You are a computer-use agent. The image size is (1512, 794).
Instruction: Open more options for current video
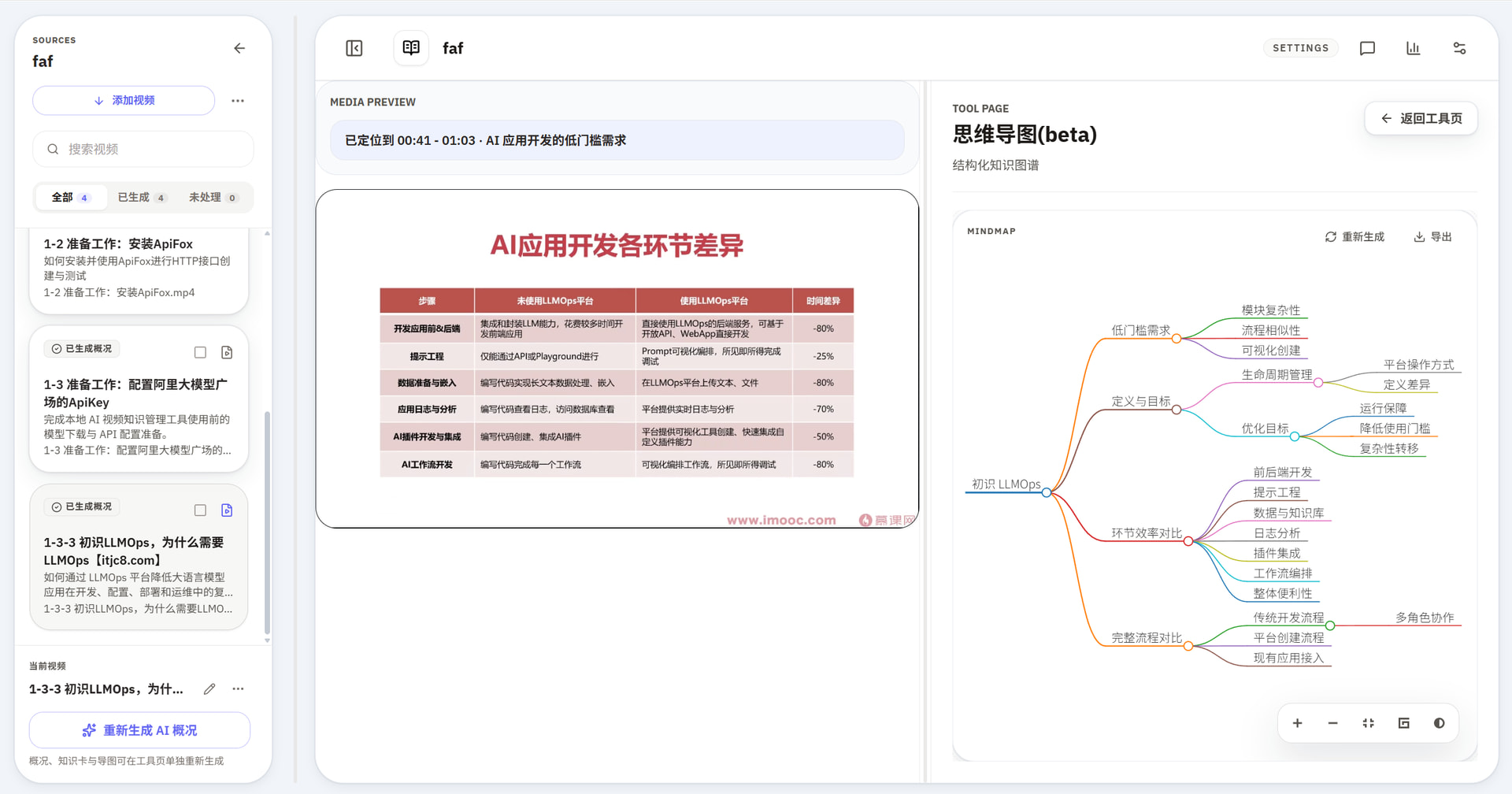pyautogui.click(x=238, y=689)
